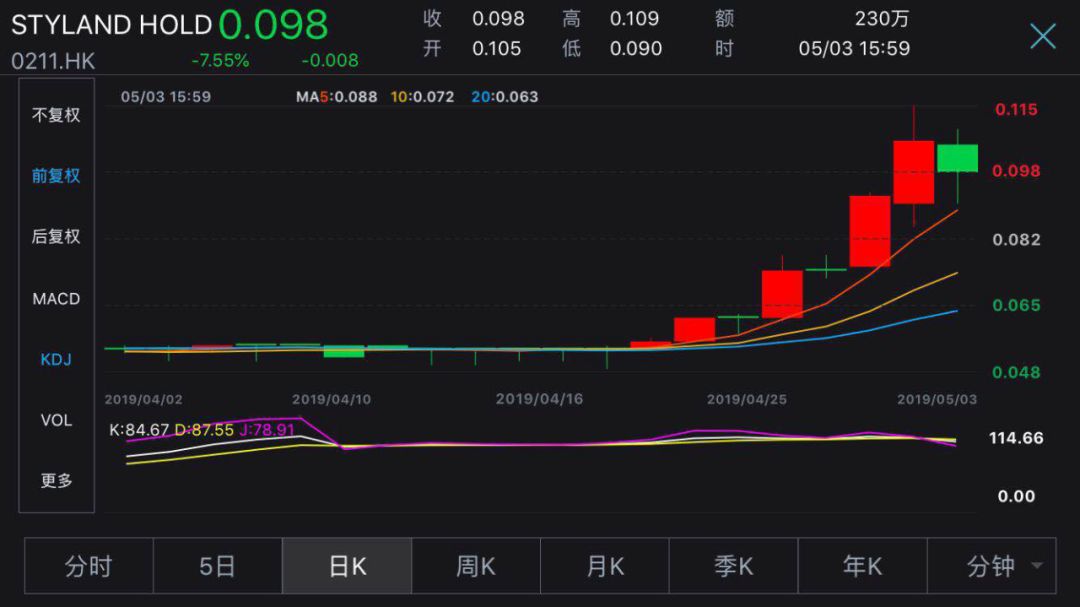Select the 年K yearly candlestick tab
This screenshot has height=607, width=1080.
click(862, 566)
